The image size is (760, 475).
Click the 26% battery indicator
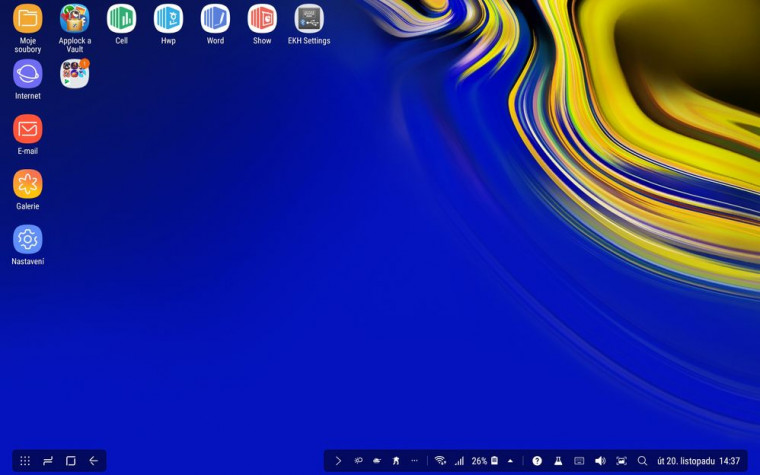pos(485,461)
